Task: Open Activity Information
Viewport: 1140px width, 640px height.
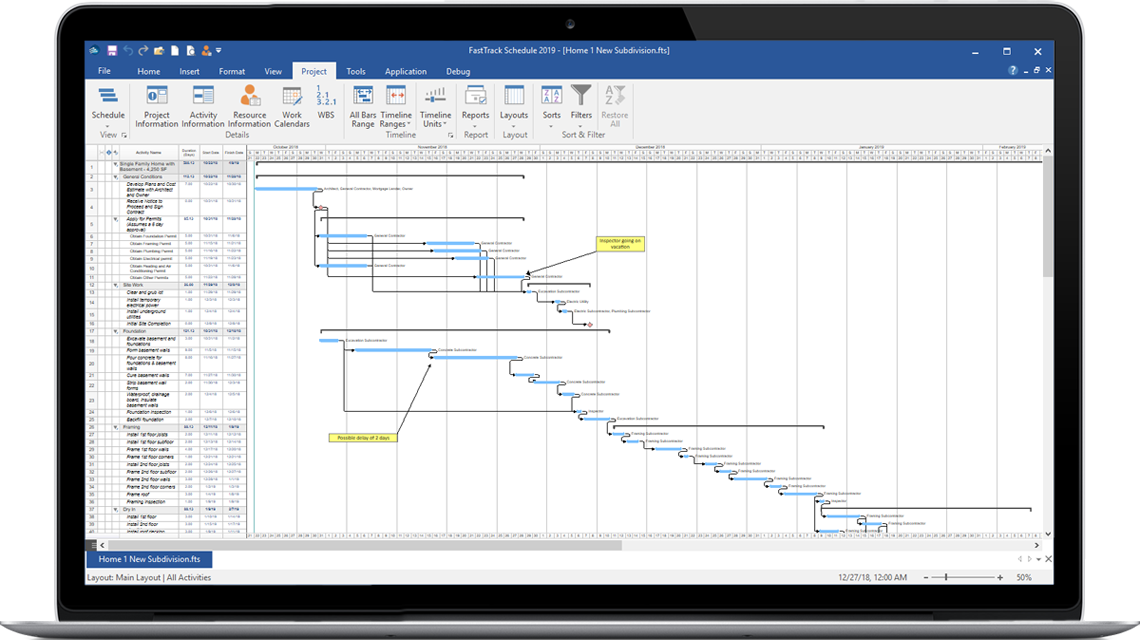Action: [x=203, y=105]
